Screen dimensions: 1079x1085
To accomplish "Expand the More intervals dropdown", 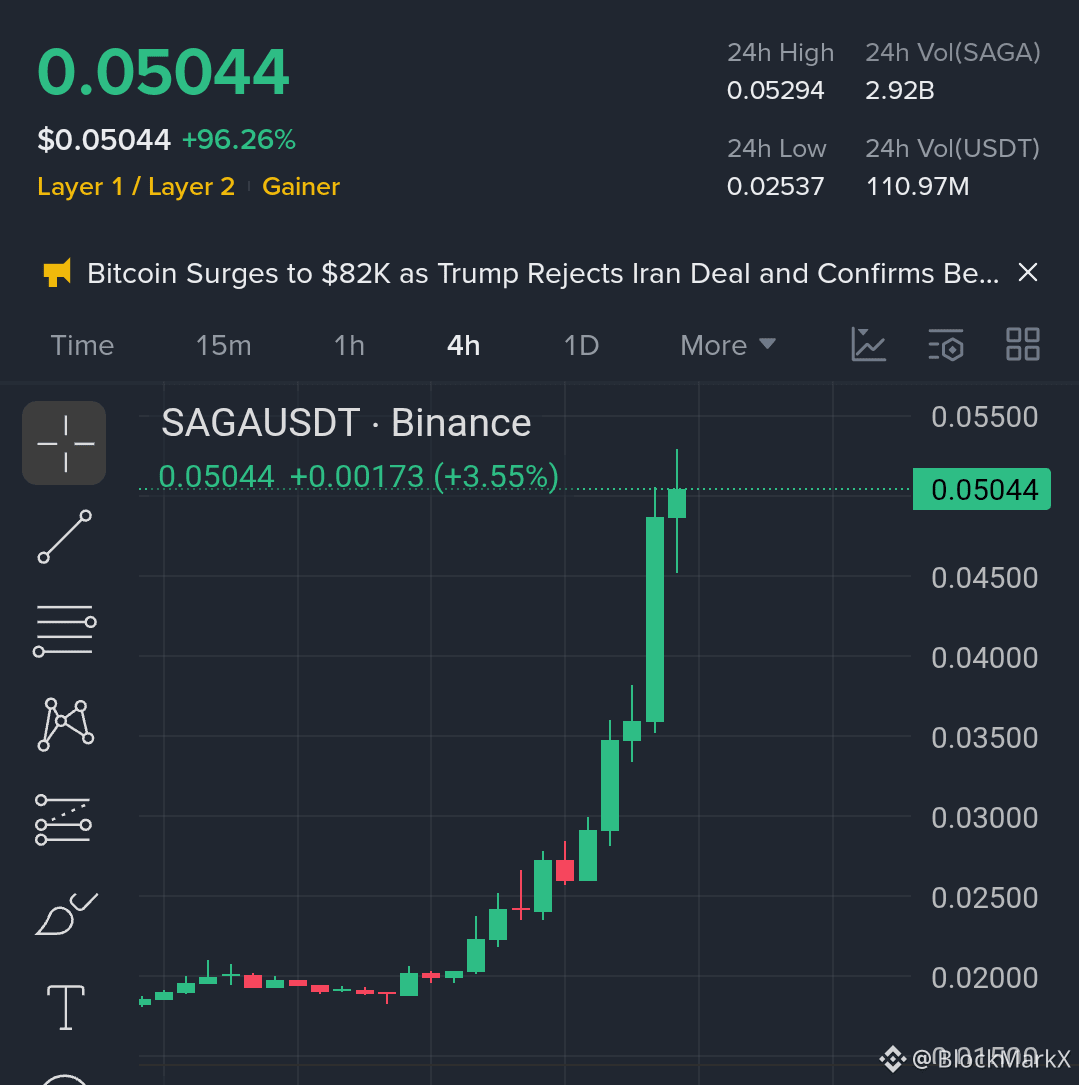I will tap(727, 345).
